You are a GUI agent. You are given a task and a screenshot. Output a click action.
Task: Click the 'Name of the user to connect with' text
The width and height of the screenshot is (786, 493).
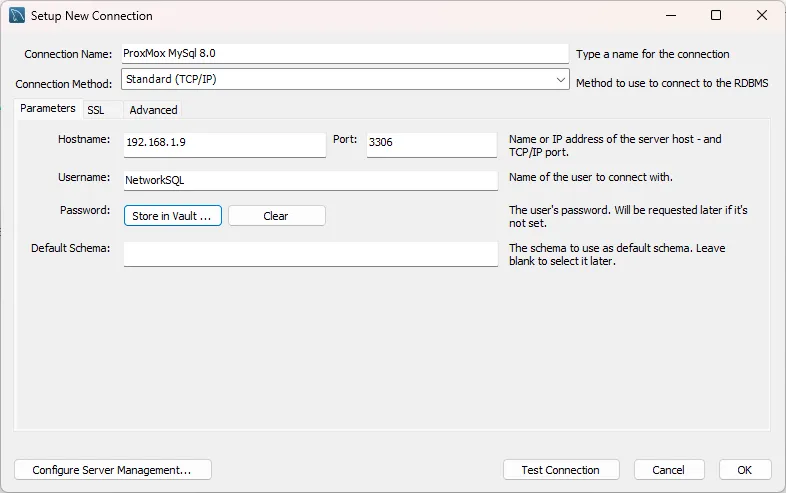591,177
